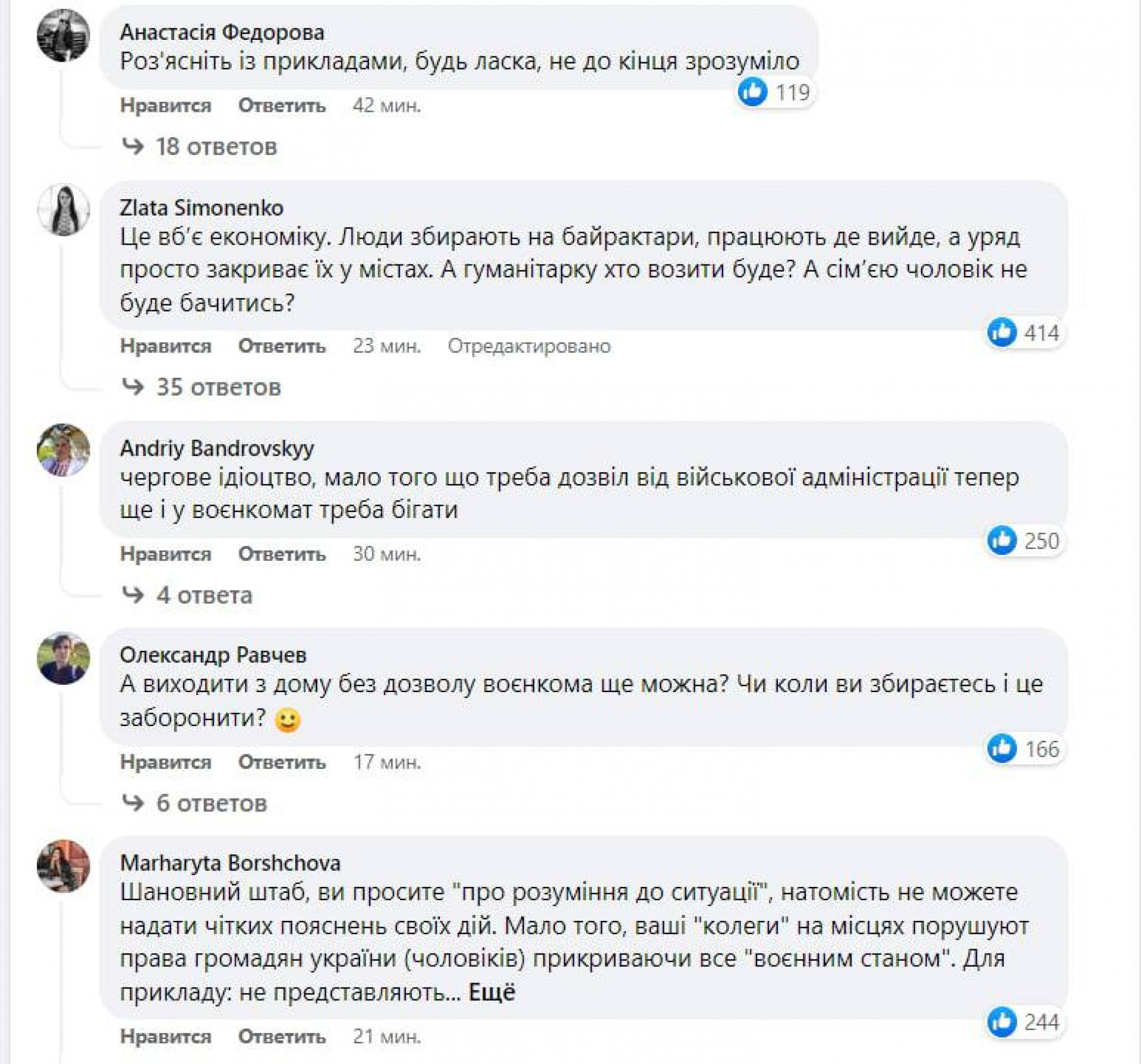Like Zlata Simonenko's comment via Нравится
Image resolution: width=1141 pixels, height=1064 pixels.
pyautogui.click(x=166, y=346)
